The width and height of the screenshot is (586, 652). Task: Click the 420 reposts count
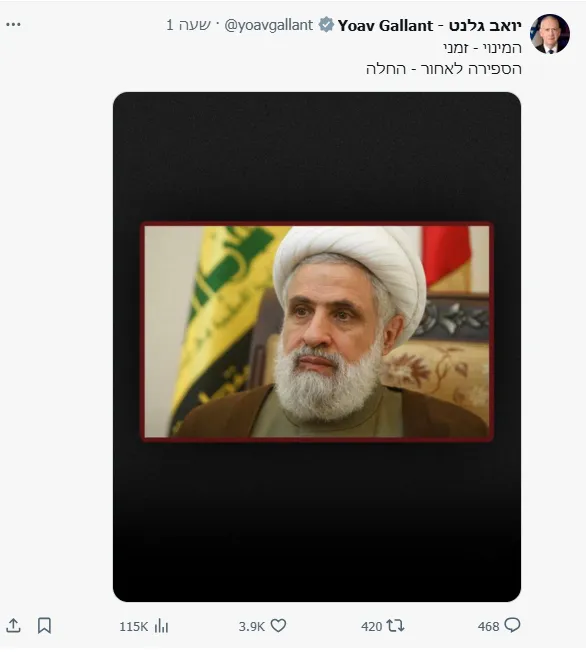tap(371, 627)
